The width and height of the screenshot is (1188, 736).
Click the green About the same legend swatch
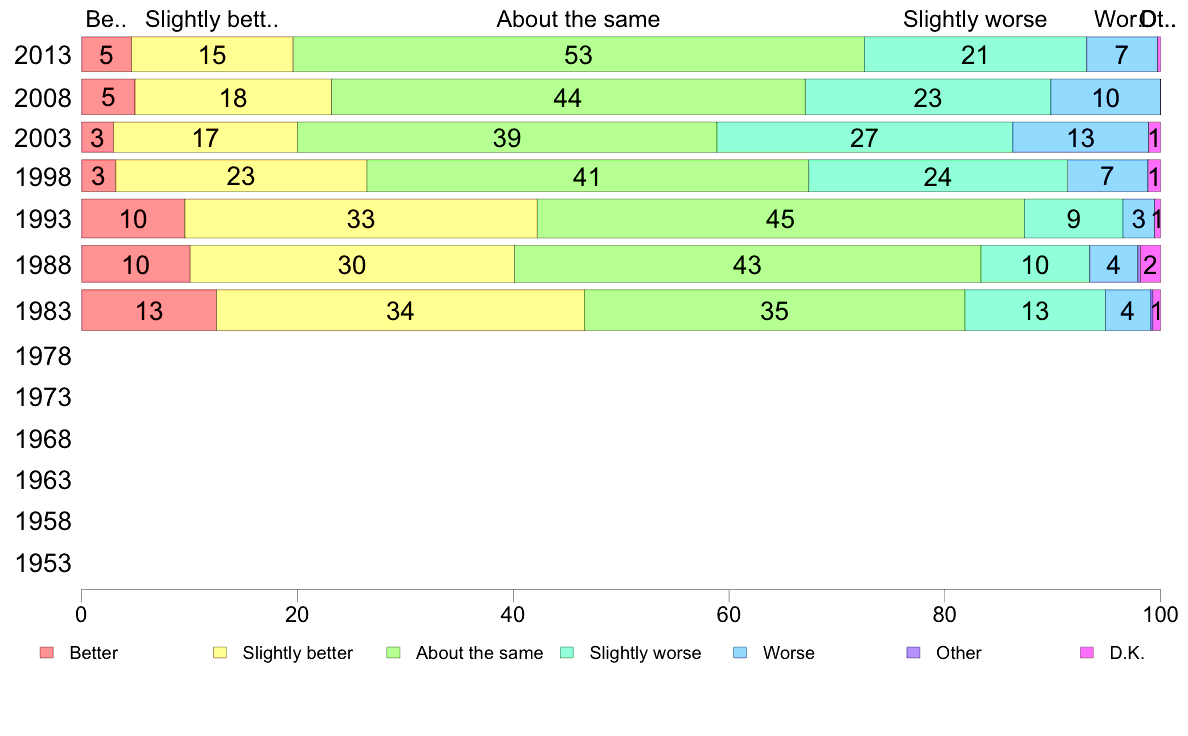[393, 653]
